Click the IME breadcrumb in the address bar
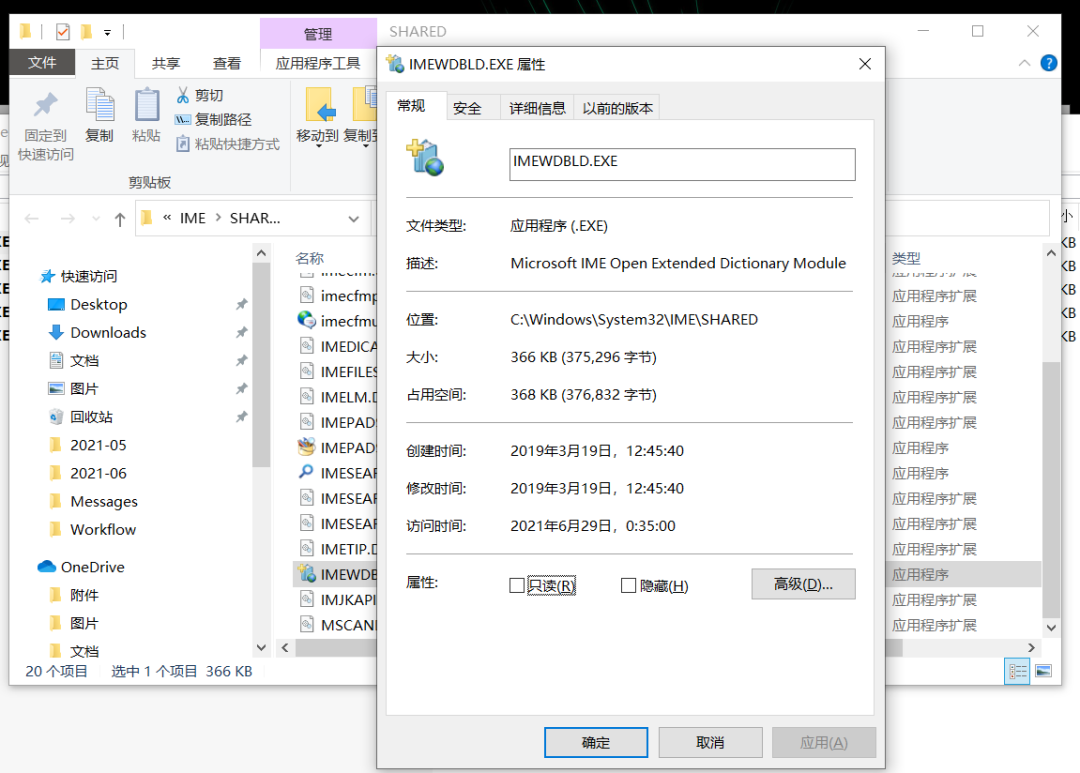Screen dimensions: 1080x773 coord(193,218)
